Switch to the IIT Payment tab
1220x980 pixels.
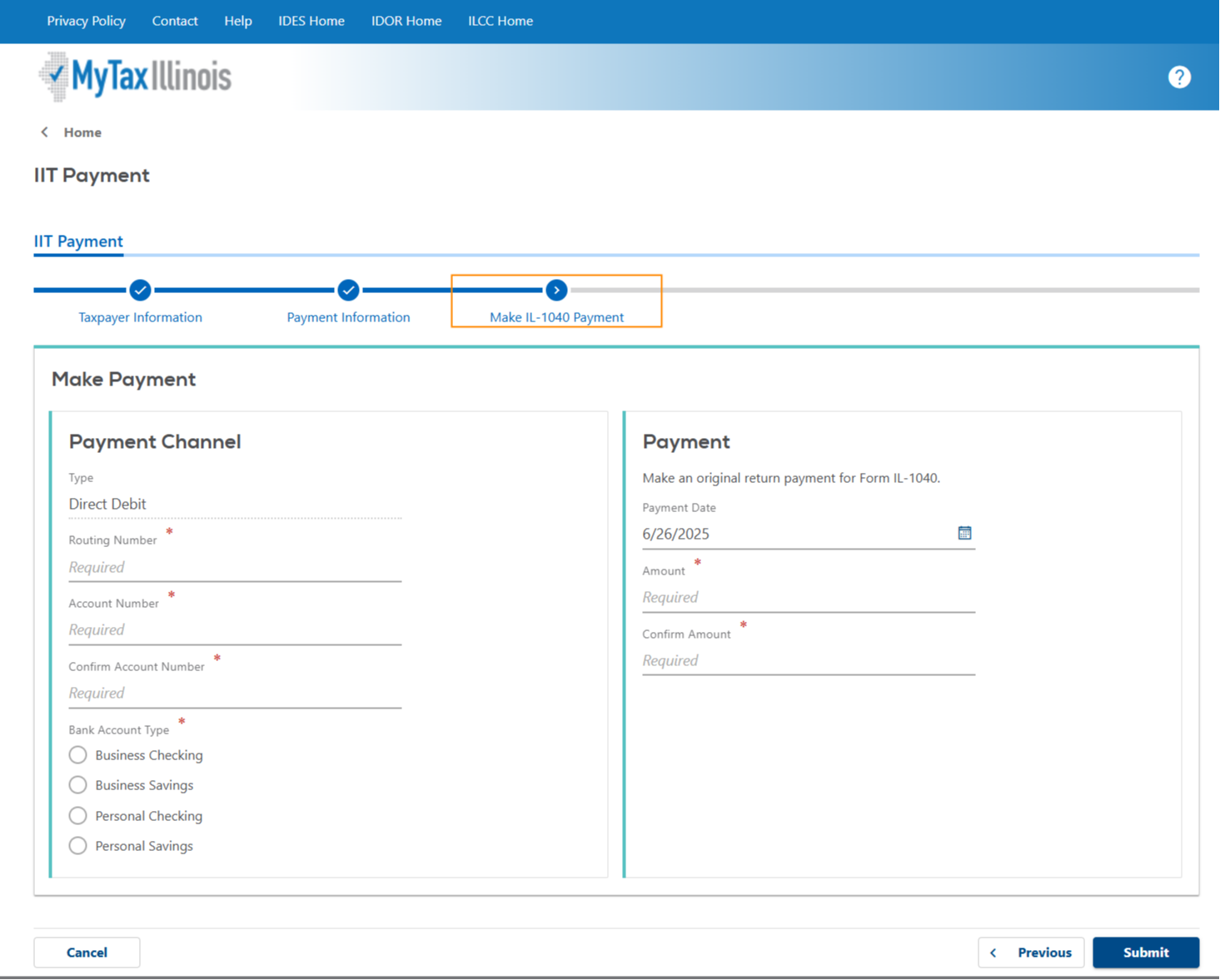(78, 241)
